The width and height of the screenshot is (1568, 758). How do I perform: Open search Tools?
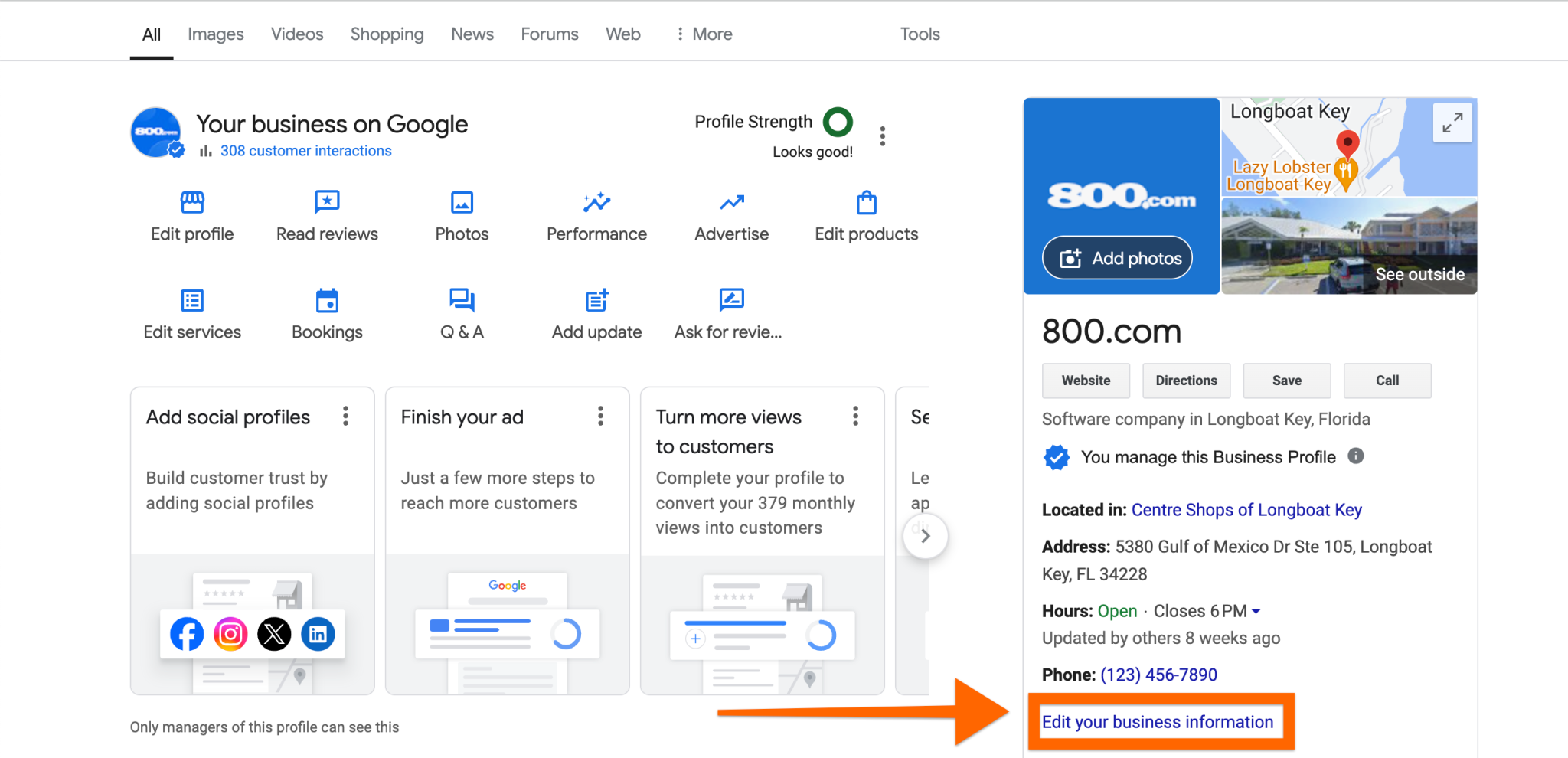[x=920, y=34]
